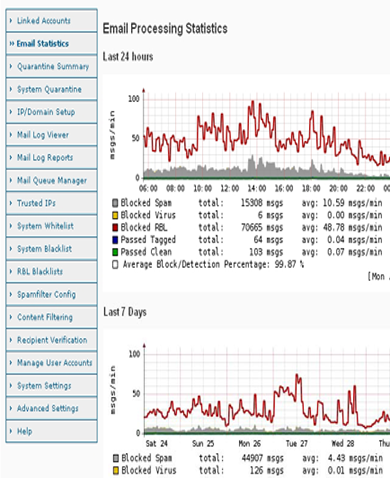Open the Mail Log Viewer

coord(51,135)
